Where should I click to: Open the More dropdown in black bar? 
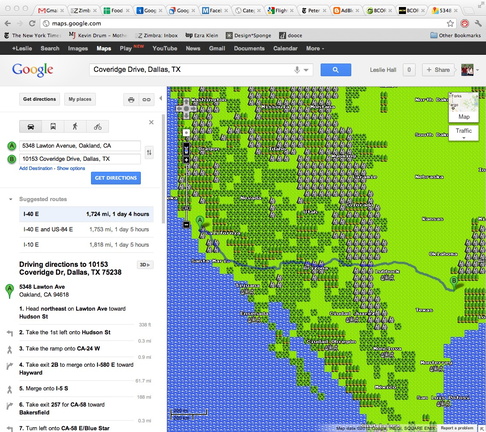pyautogui.click(x=315, y=48)
